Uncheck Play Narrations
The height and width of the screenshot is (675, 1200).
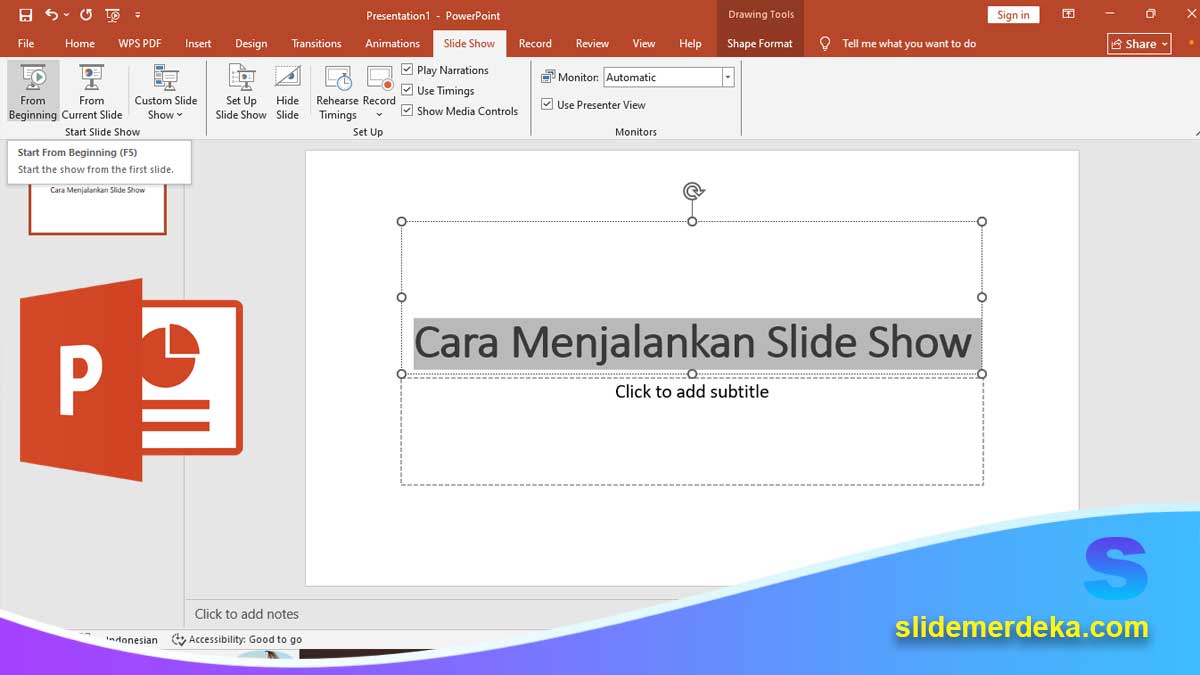tap(407, 70)
